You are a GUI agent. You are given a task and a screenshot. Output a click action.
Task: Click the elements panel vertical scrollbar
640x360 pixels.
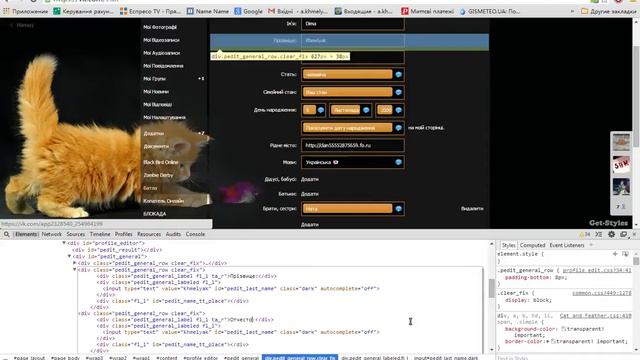coord(491,289)
